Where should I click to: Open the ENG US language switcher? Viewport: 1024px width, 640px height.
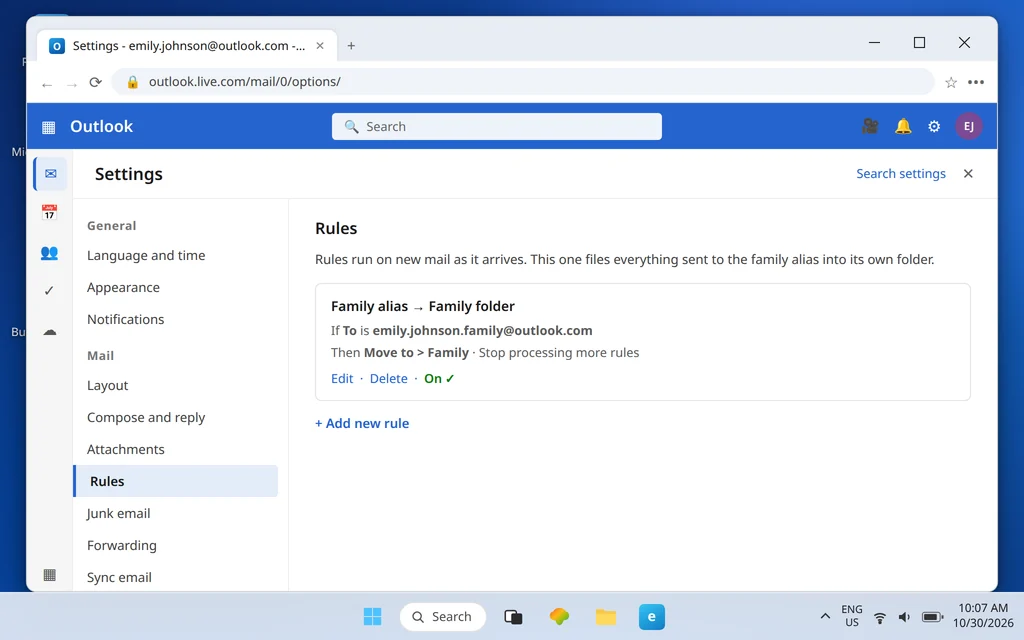(852, 616)
